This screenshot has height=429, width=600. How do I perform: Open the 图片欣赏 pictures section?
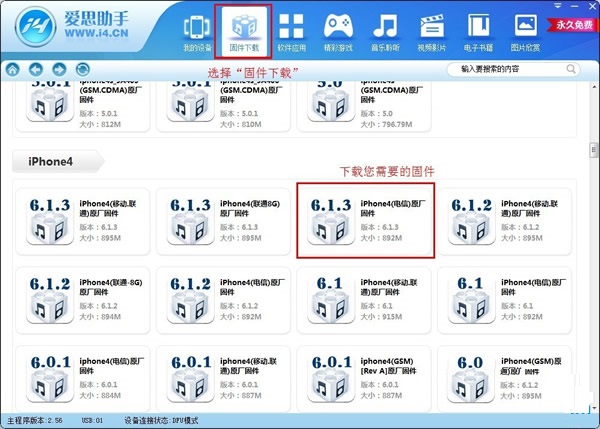pos(525,34)
